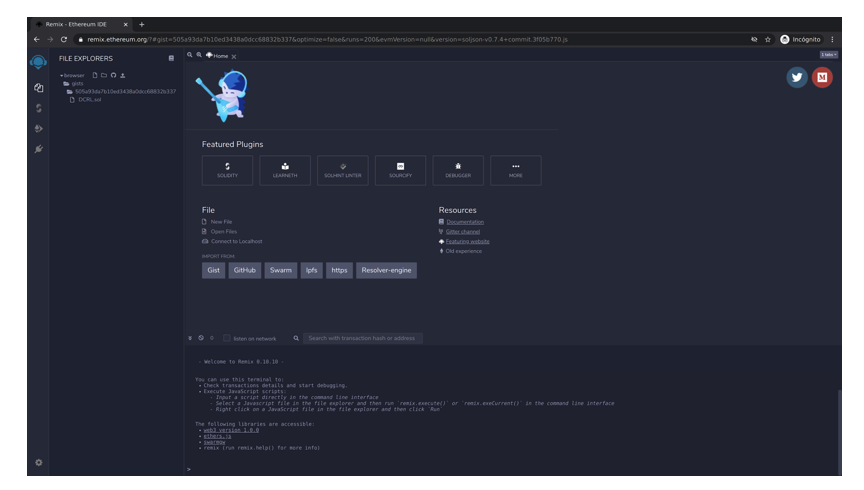The height and width of the screenshot is (490, 864).
Task: Open the Gitter channel link
Action: pyautogui.click(x=463, y=232)
